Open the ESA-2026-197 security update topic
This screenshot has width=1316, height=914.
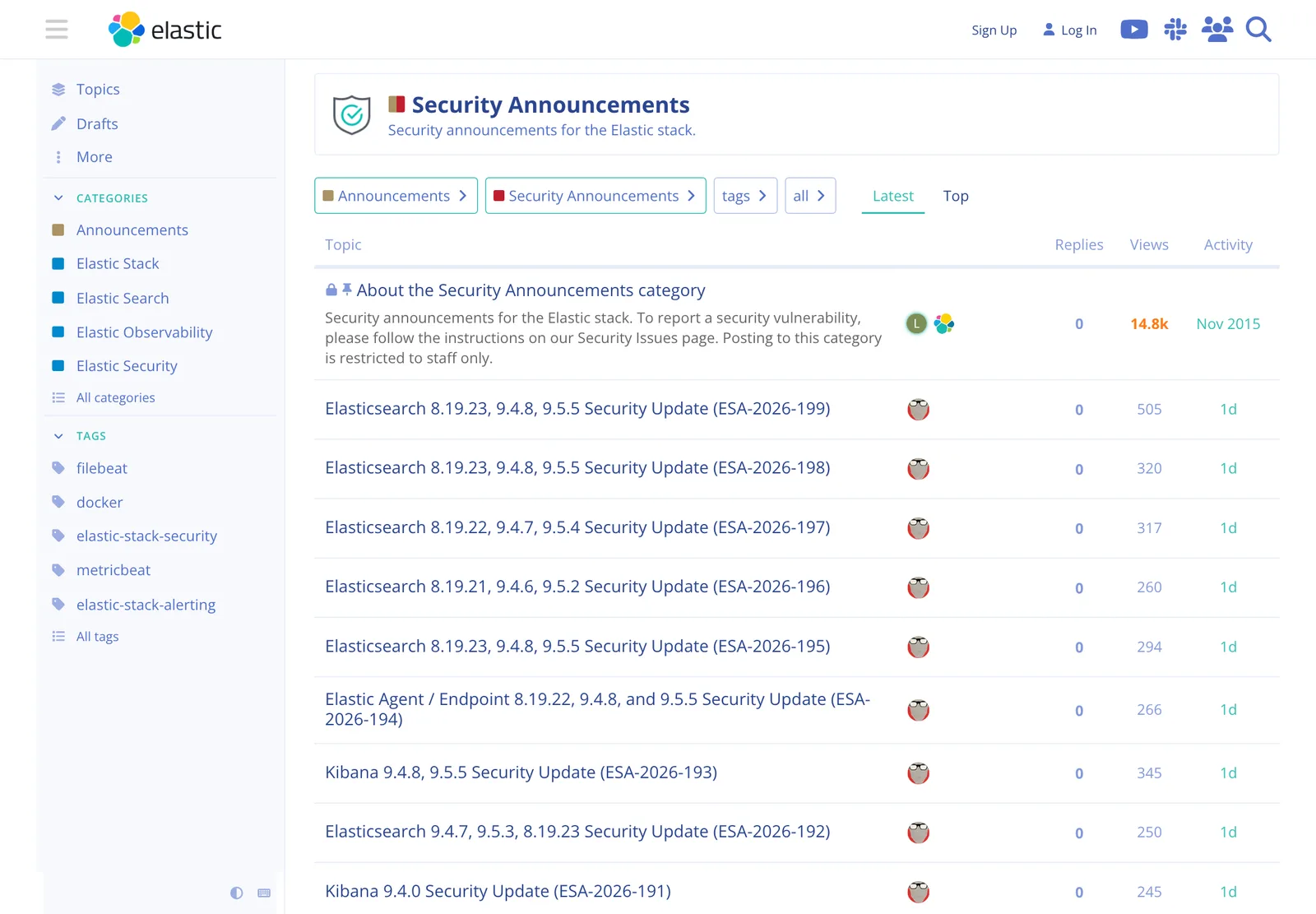click(x=577, y=527)
